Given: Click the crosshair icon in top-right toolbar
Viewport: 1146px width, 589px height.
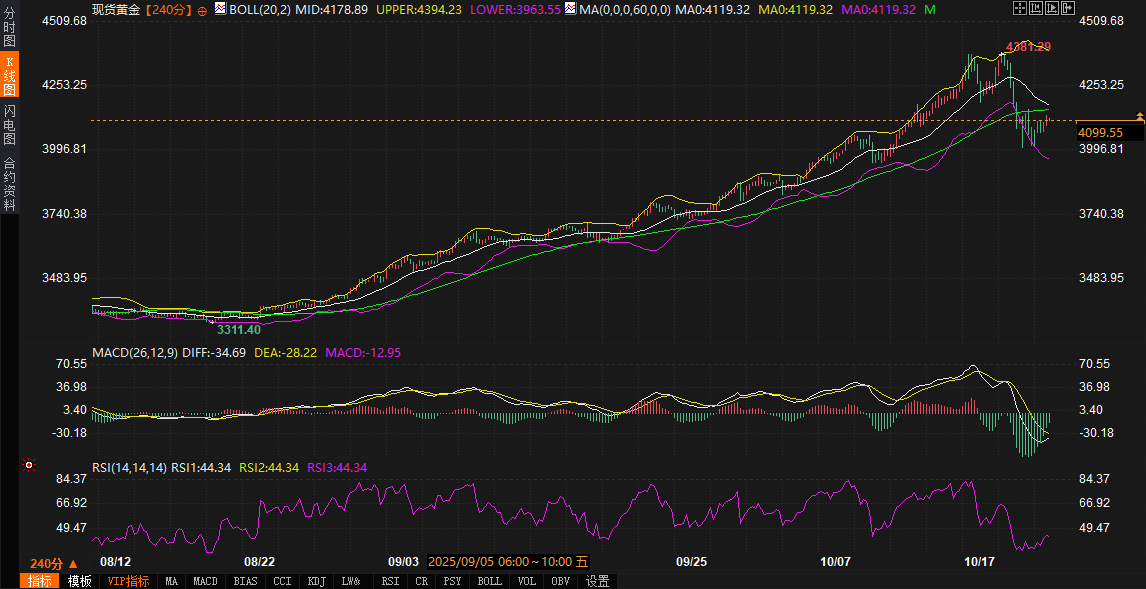Looking at the screenshot, I should (1020, 8).
